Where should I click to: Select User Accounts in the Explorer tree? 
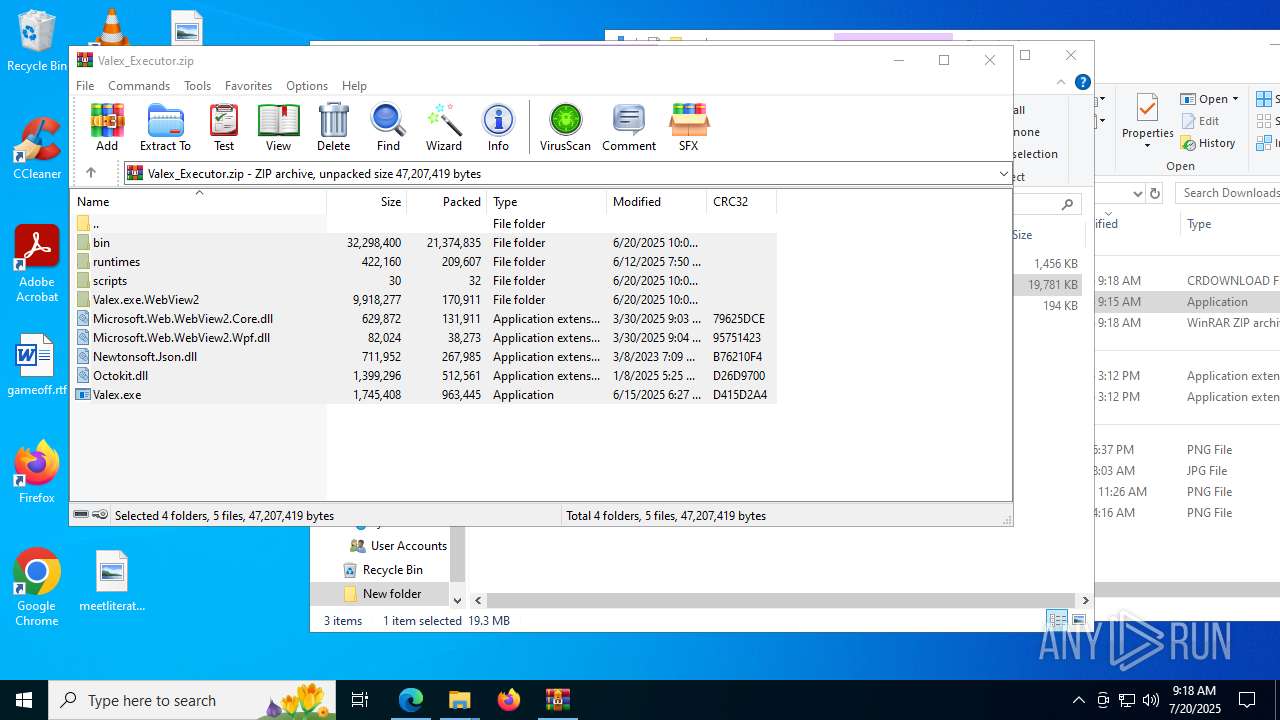[x=397, y=545]
